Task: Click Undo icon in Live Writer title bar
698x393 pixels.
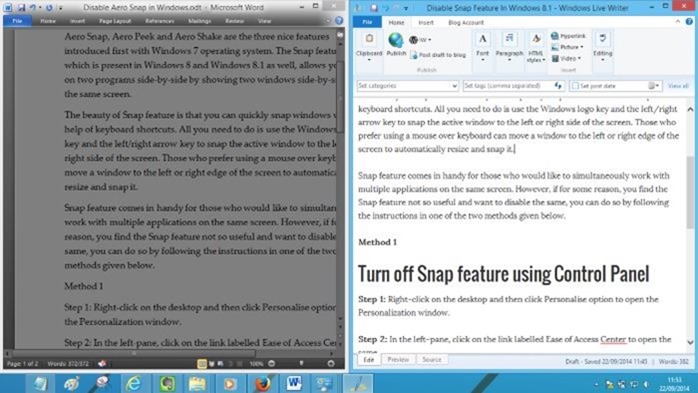Action: [x=386, y=8]
